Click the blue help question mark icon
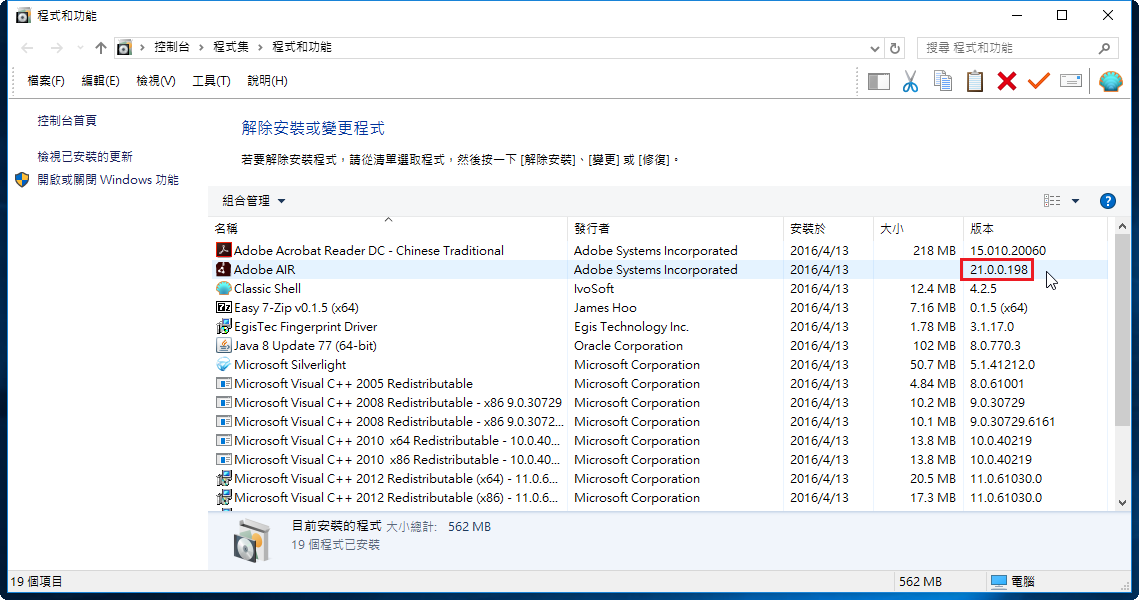 coord(1108,201)
